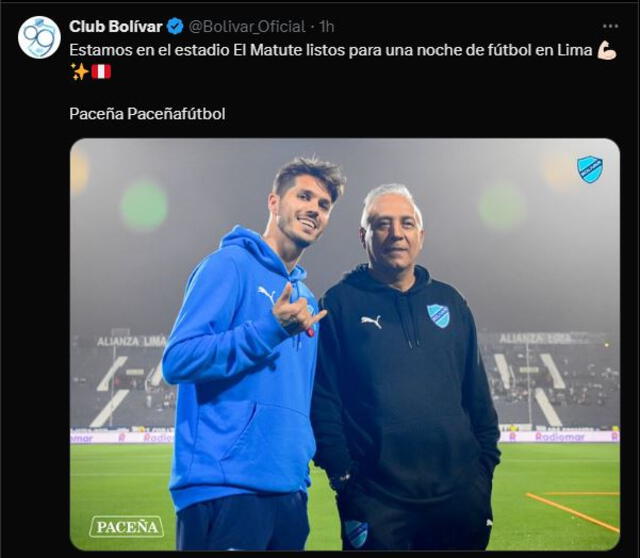Click the Club Bolívar display name
This screenshot has width=640, height=558.
[x=115, y=27]
